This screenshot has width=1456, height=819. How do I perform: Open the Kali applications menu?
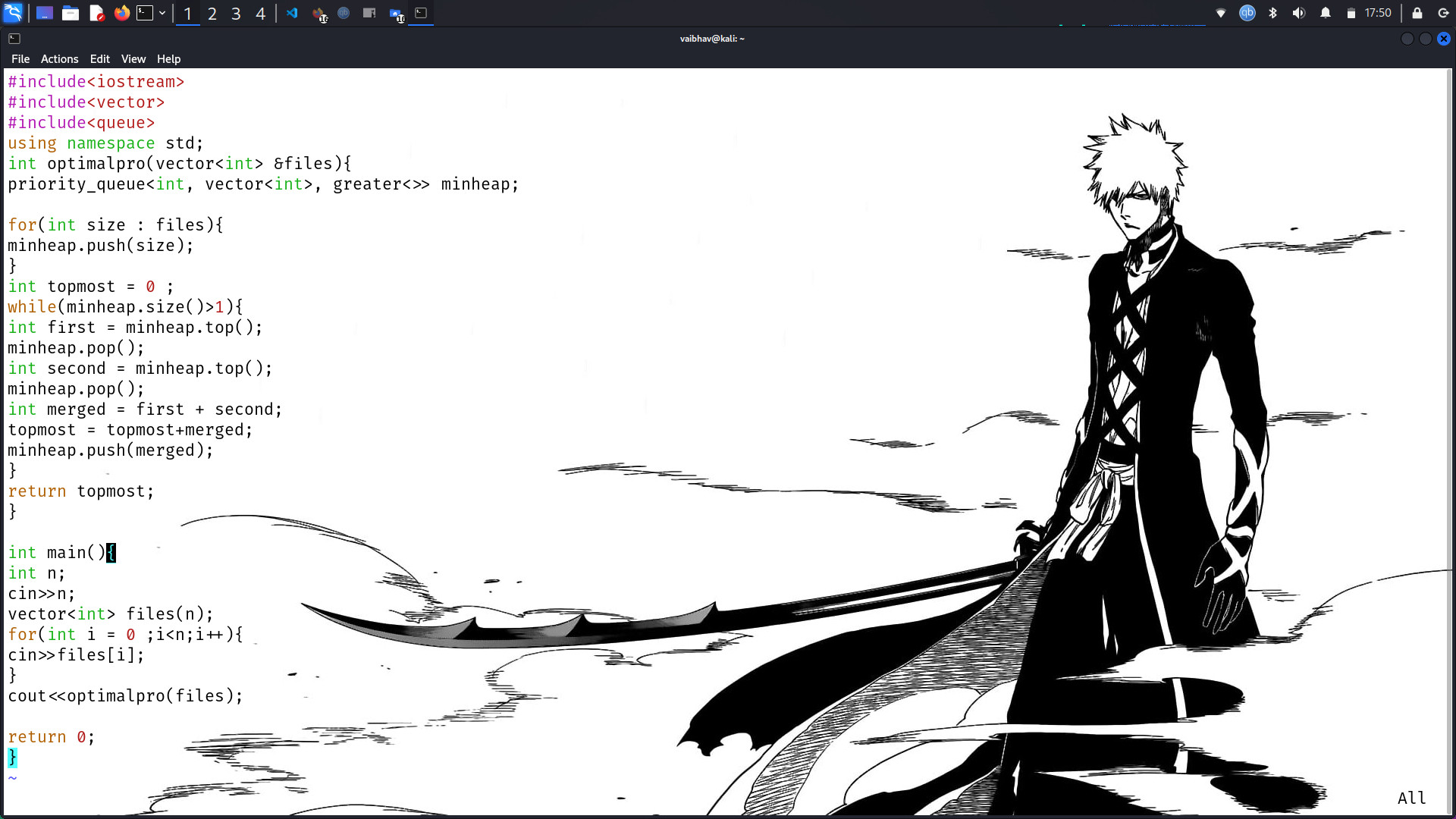(13, 13)
